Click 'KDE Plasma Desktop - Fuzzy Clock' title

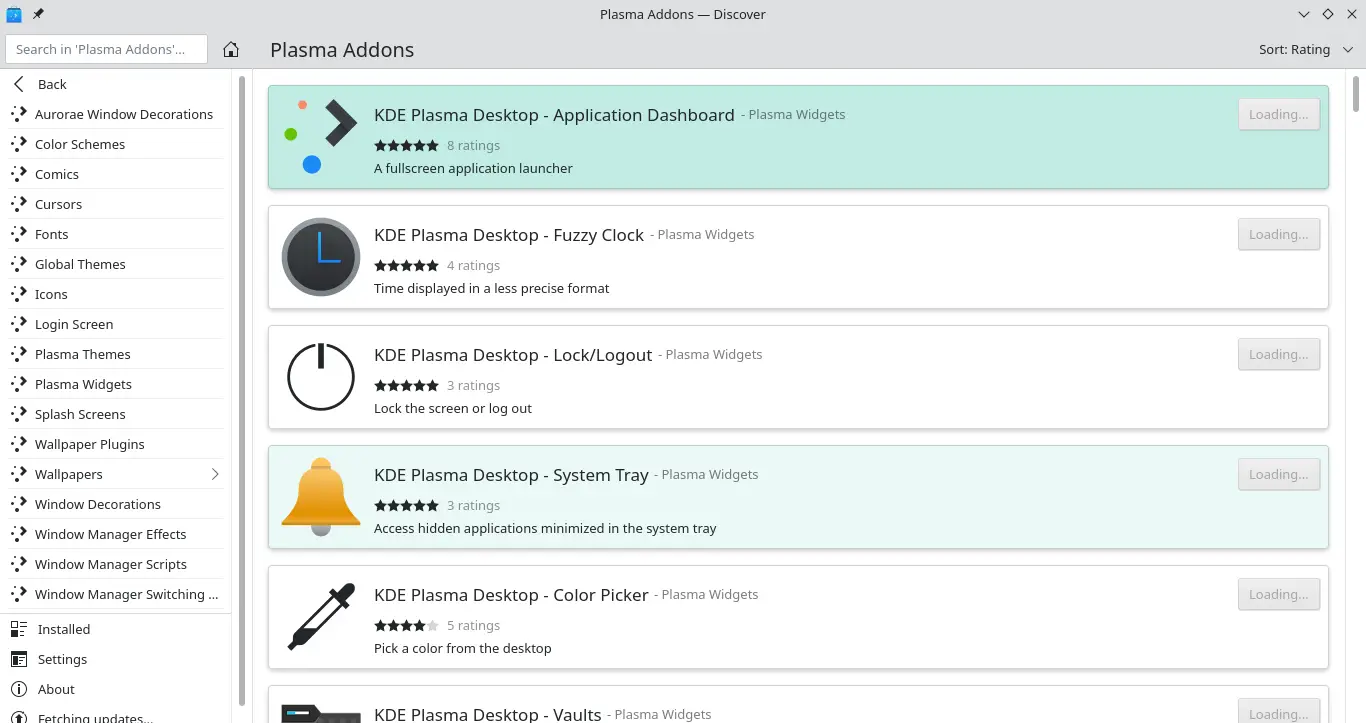(x=509, y=235)
